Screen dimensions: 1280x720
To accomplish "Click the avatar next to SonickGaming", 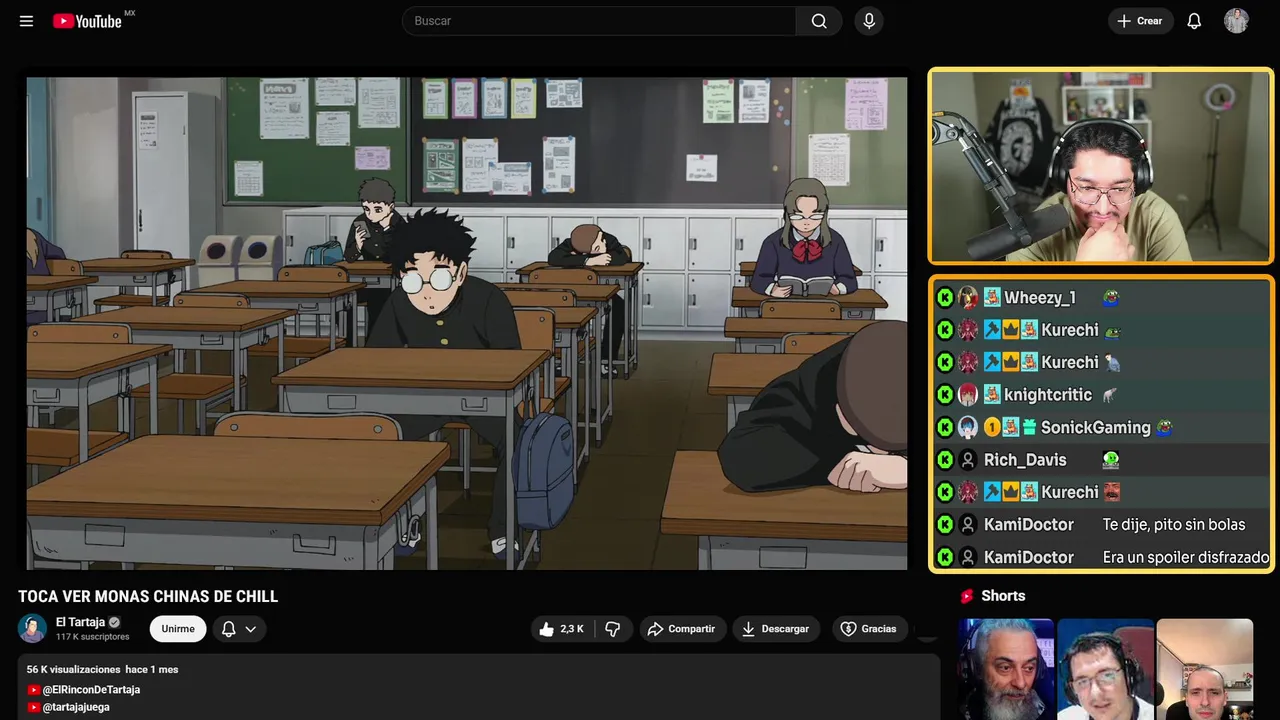I will click(x=967, y=427).
